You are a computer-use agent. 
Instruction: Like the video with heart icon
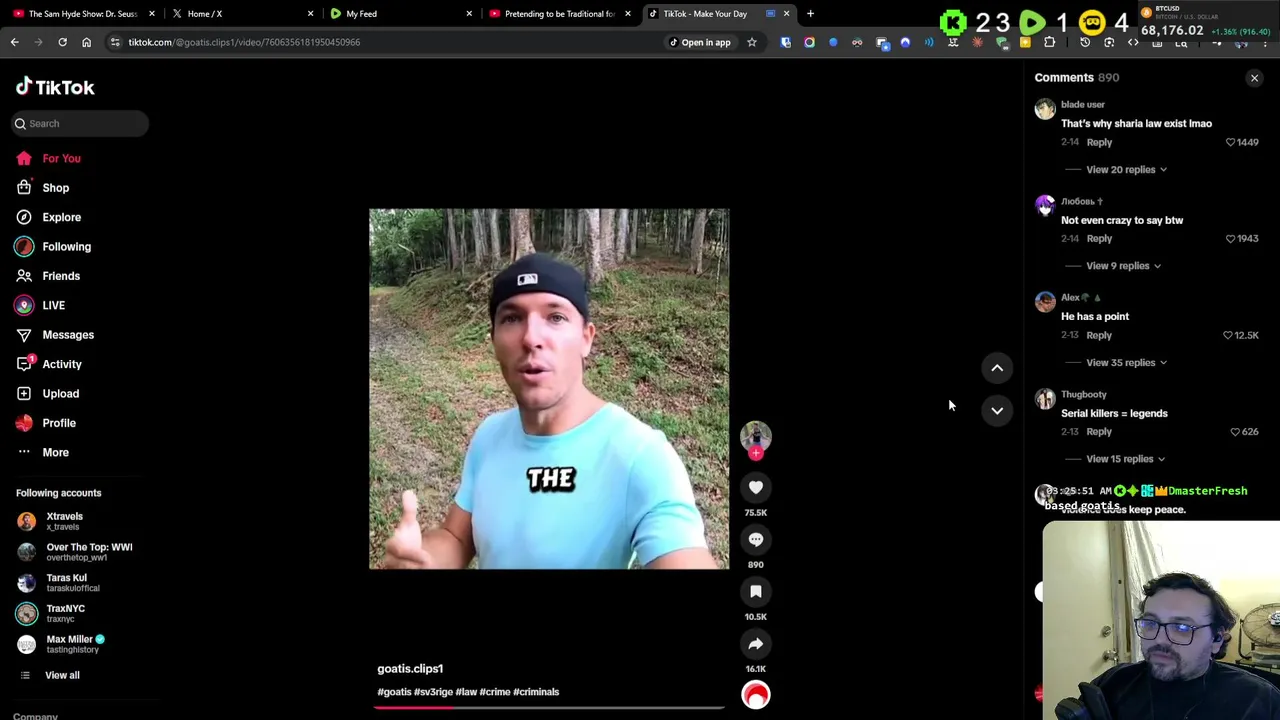point(756,487)
